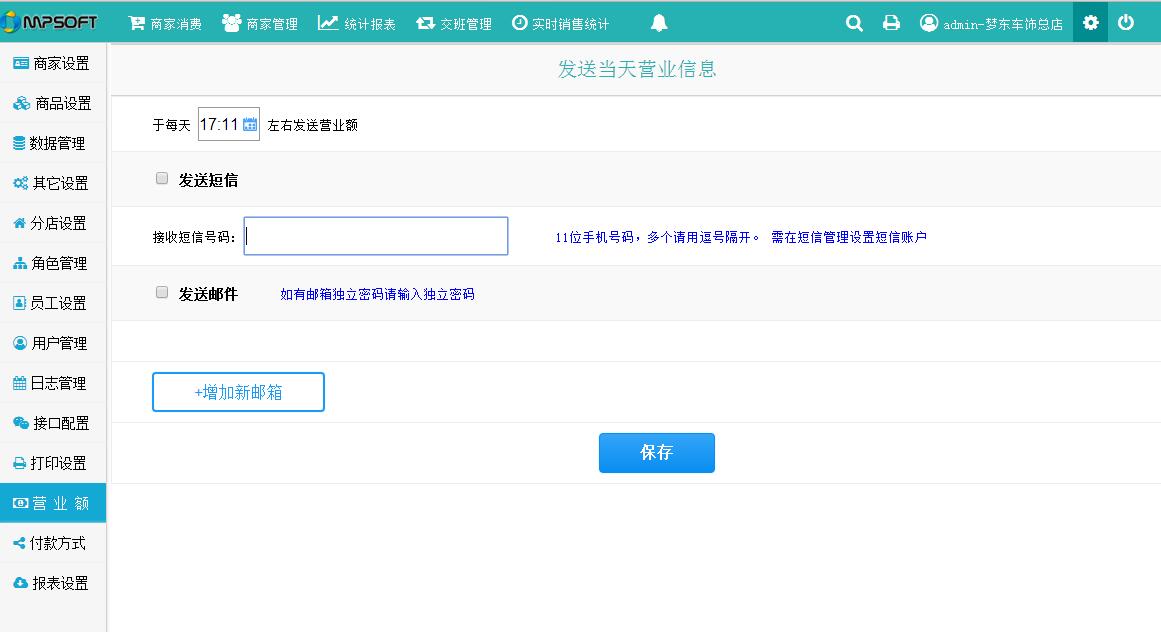Click the +增加新邮箱 button
Image resolution: width=1161 pixels, height=632 pixels.
pos(238,392)
